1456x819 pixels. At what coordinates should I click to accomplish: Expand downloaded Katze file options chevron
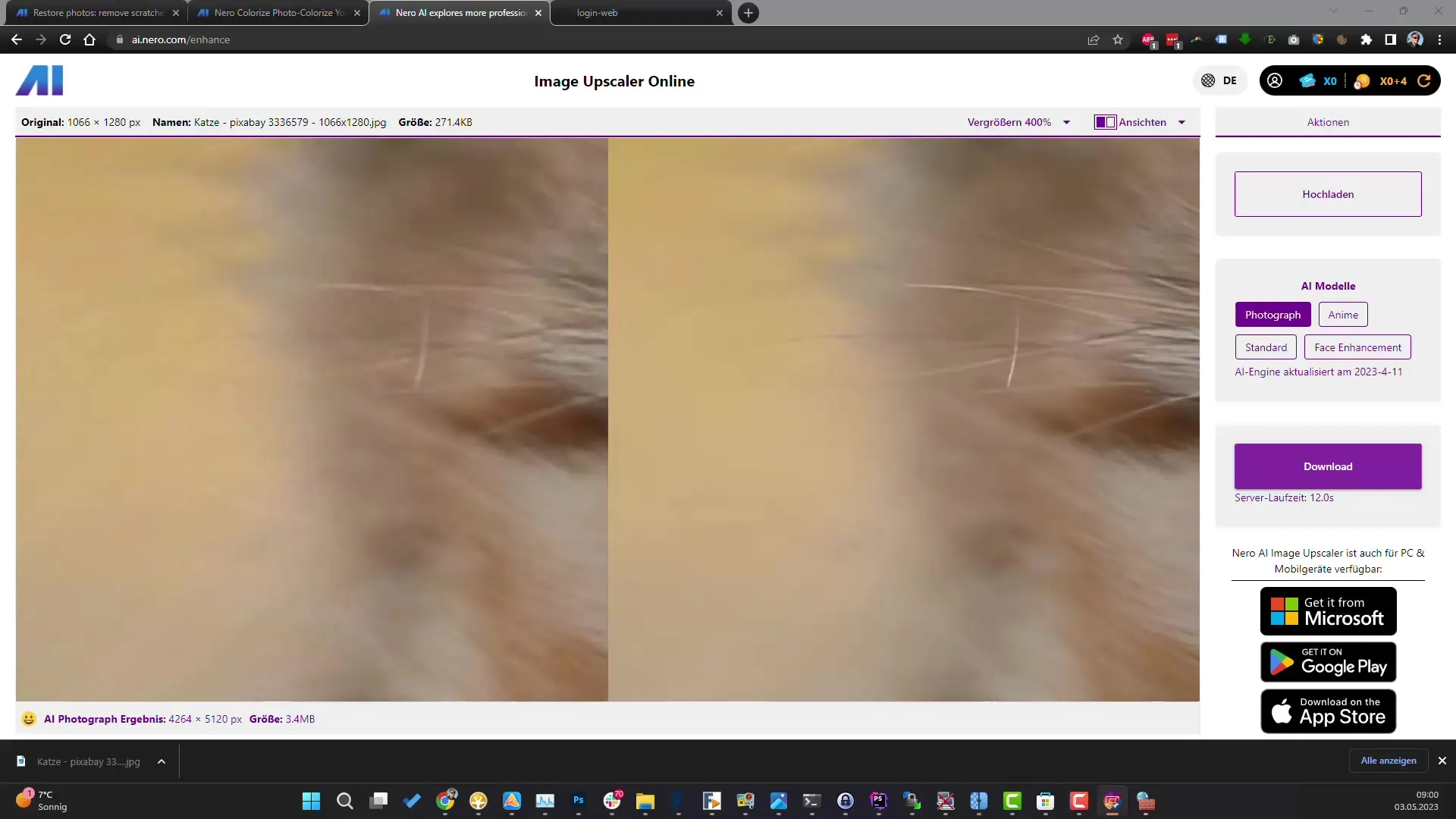click(162, 761)
